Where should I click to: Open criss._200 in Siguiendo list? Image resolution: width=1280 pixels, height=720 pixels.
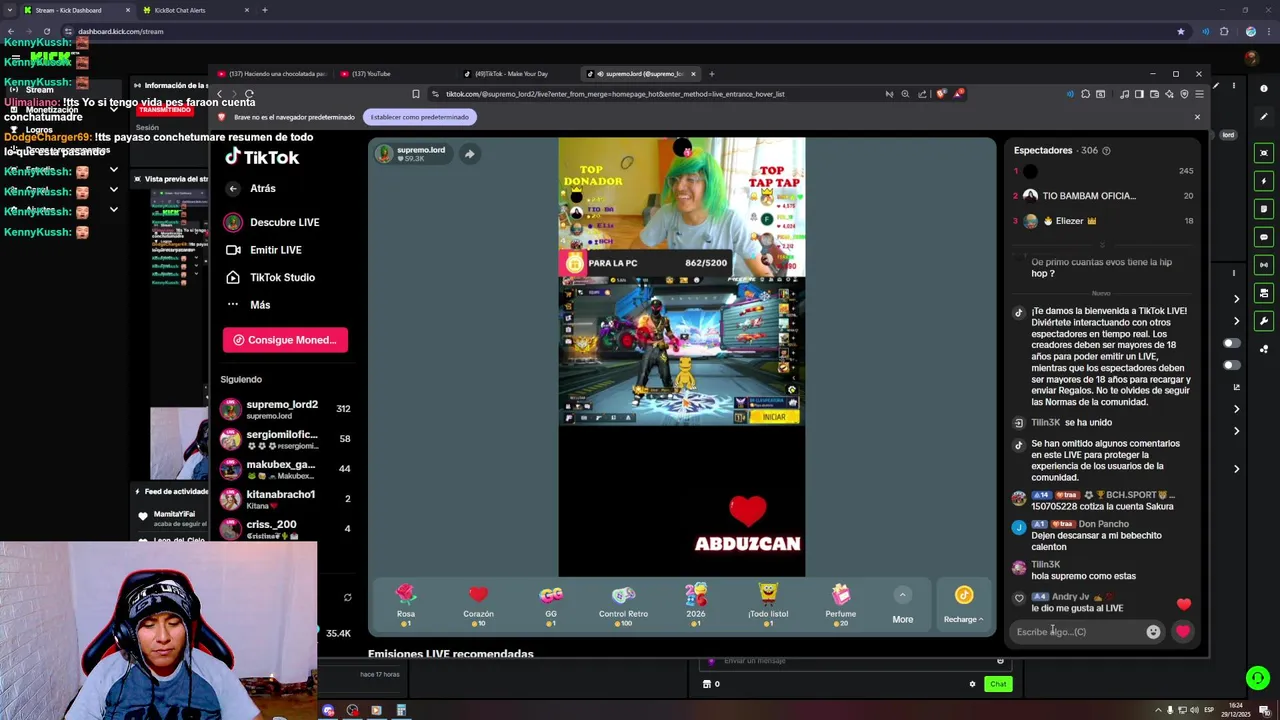[285, 528]
